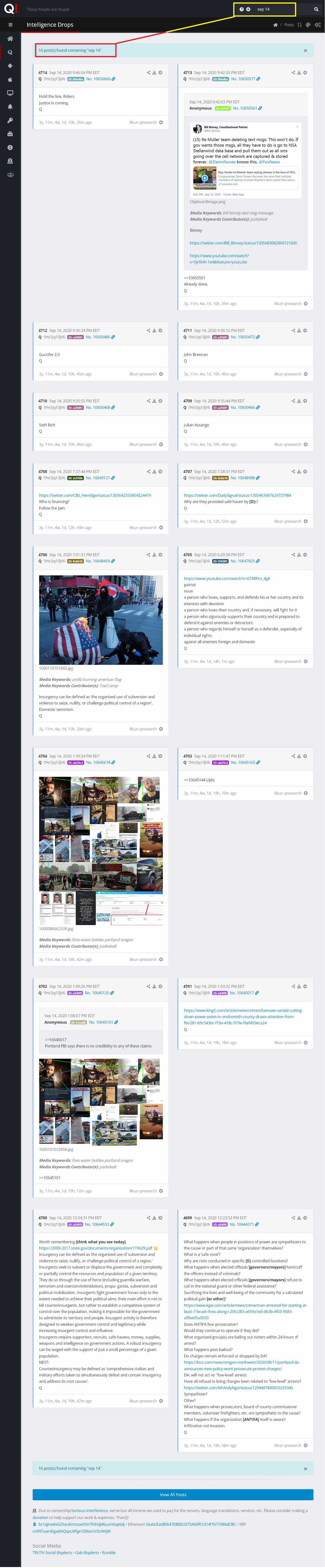Clear the search query with x icon
This screenshot has height=1568, width=325.
click(248, 9)
